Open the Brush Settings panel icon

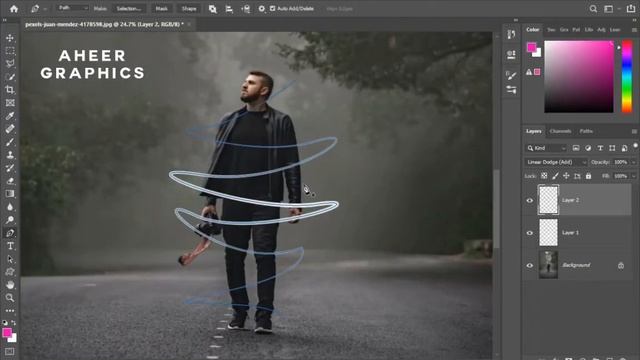511,75
